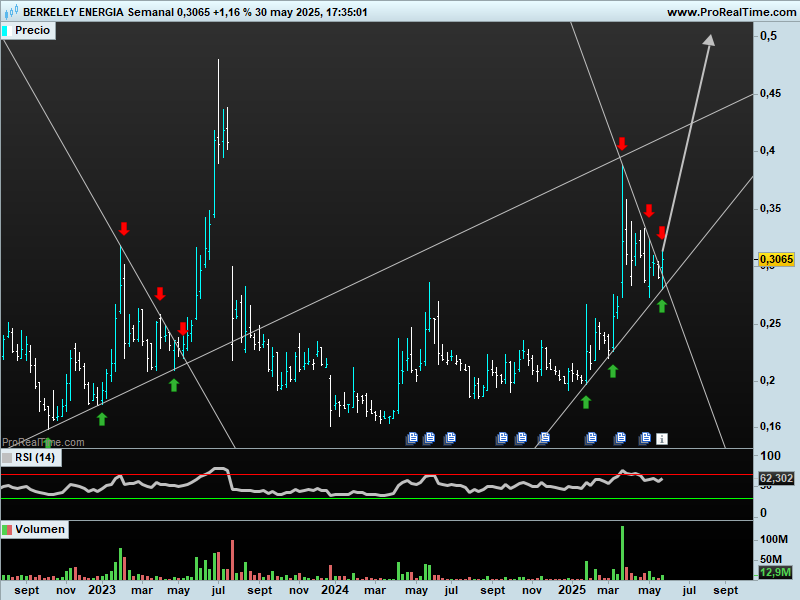
Task: Click the green up arrow below the latest candle
Action: 661,305
